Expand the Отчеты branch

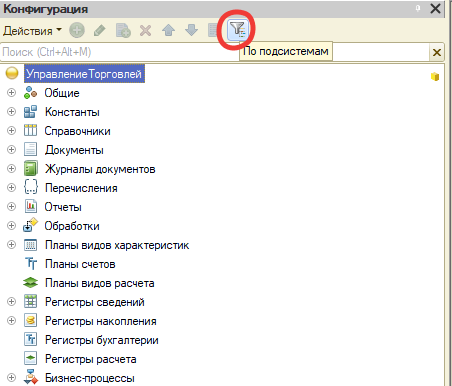11,206
